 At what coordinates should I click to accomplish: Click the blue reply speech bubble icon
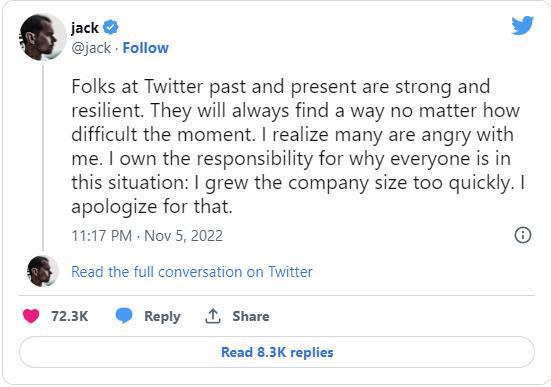pos(124,315)
